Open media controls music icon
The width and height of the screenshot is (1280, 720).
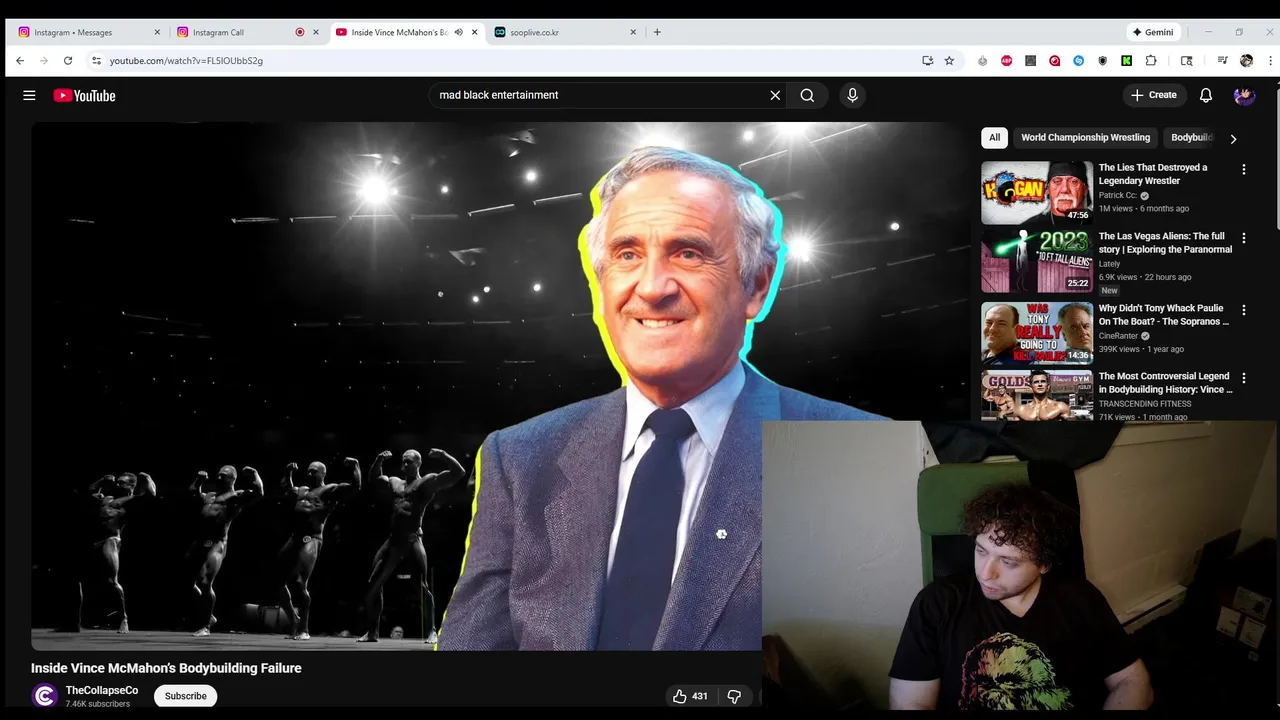click(1222, 60)
